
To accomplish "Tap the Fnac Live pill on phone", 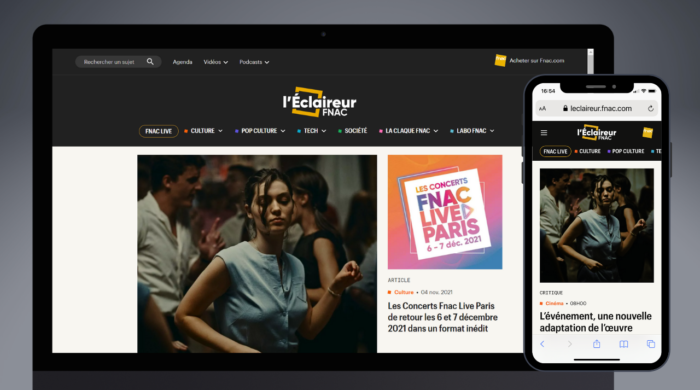I will pos(555,152).
